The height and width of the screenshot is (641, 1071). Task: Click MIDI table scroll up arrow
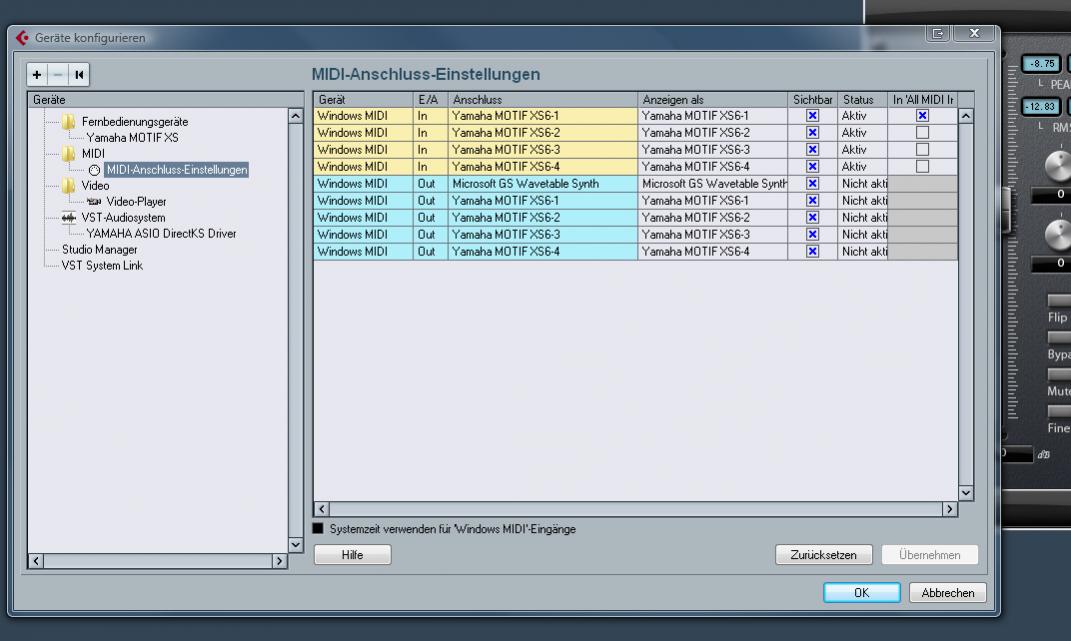pos(966,116)
